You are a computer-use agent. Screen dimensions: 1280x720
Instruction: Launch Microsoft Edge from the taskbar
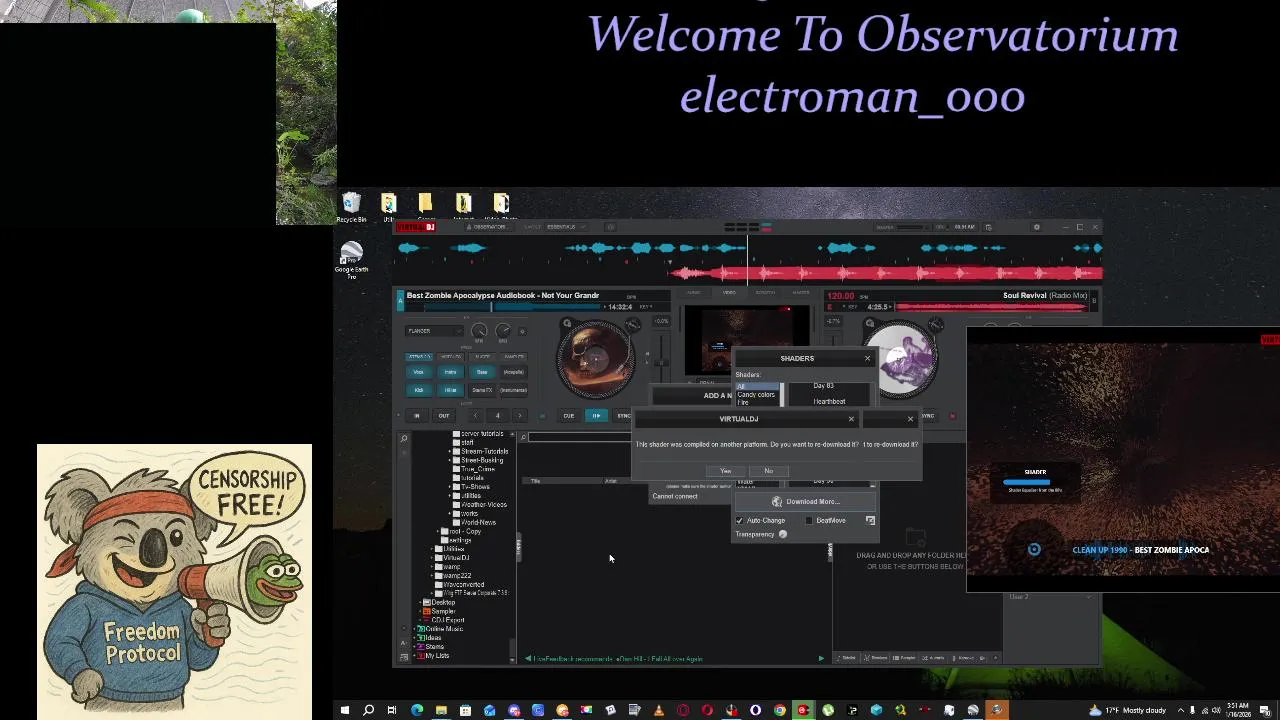(x=417, y=711)
